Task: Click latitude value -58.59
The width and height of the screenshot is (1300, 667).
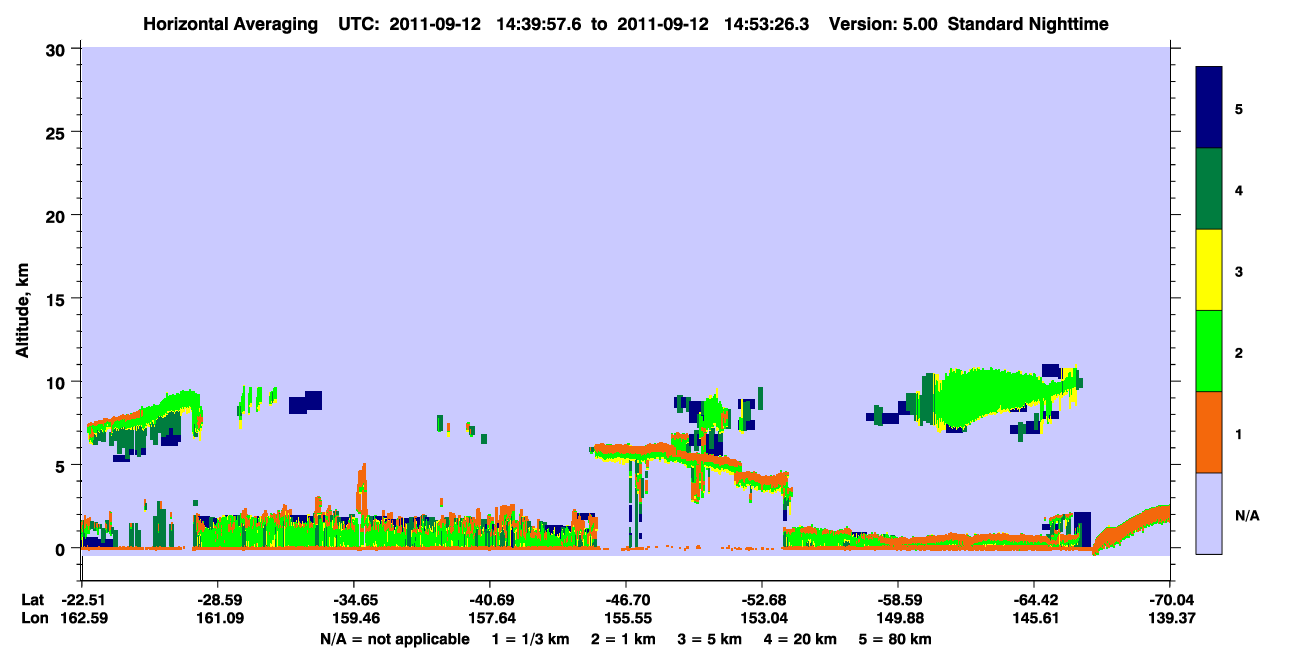Action: 898,600
